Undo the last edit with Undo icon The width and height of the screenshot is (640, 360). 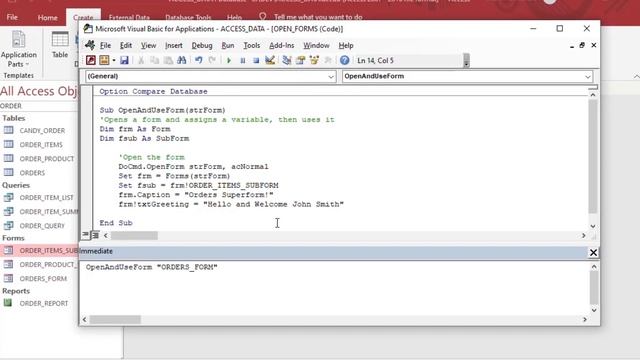coord(198,60)
